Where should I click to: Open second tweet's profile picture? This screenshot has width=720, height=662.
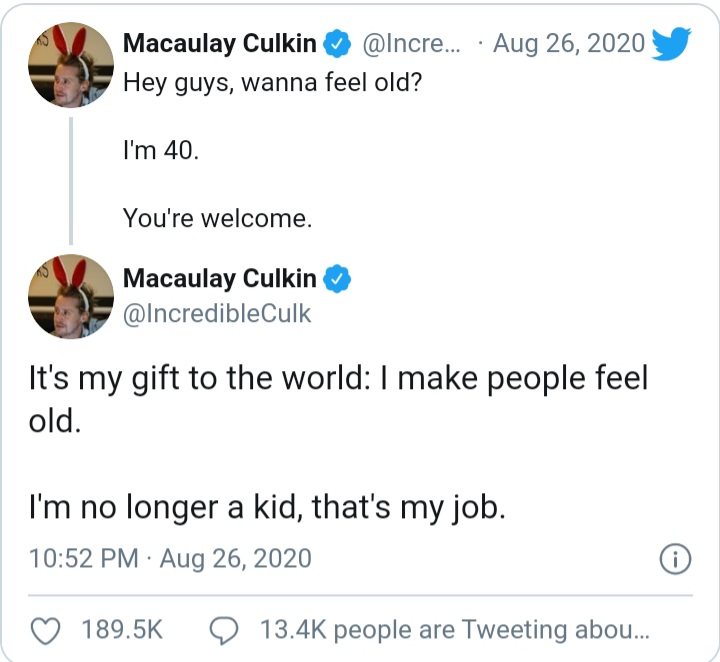point(70,297)
